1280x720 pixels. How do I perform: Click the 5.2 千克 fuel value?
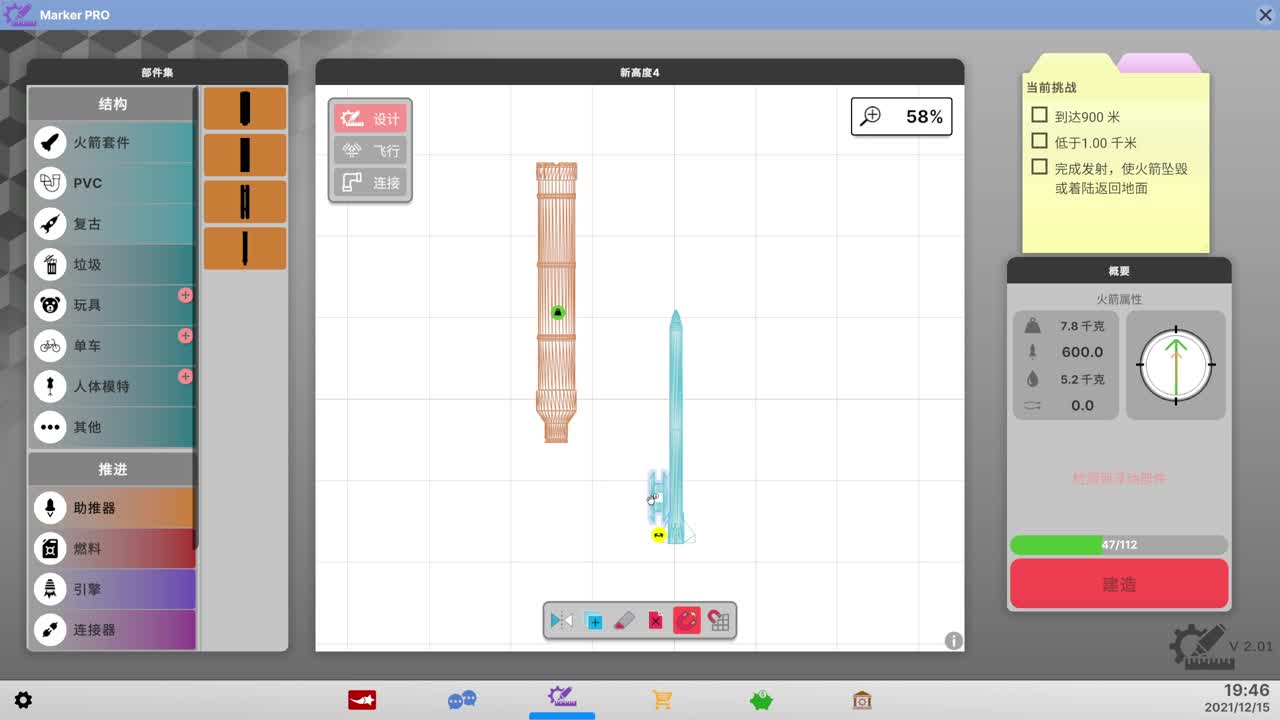point(1082,379)
